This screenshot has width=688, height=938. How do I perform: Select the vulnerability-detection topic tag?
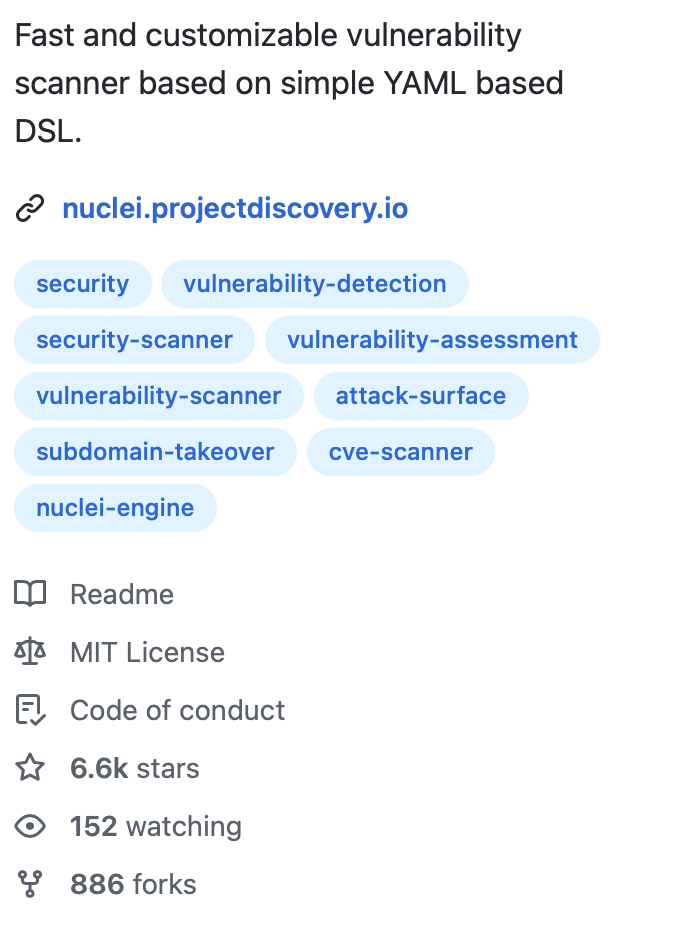315,284
